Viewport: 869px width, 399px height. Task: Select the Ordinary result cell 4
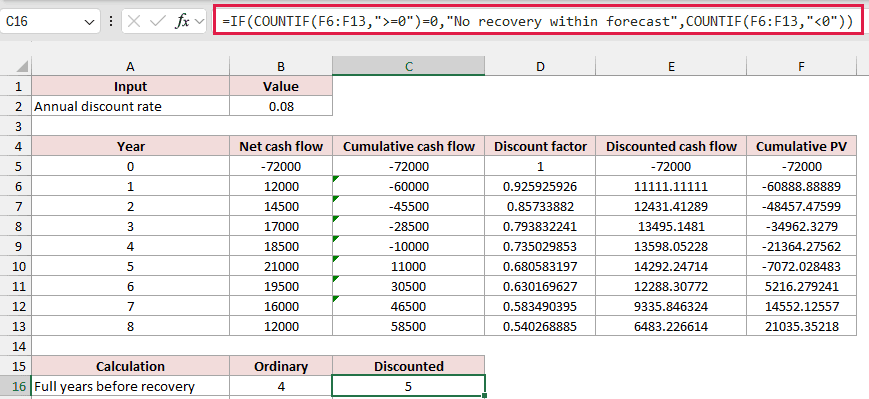click(x=281, y=386)
